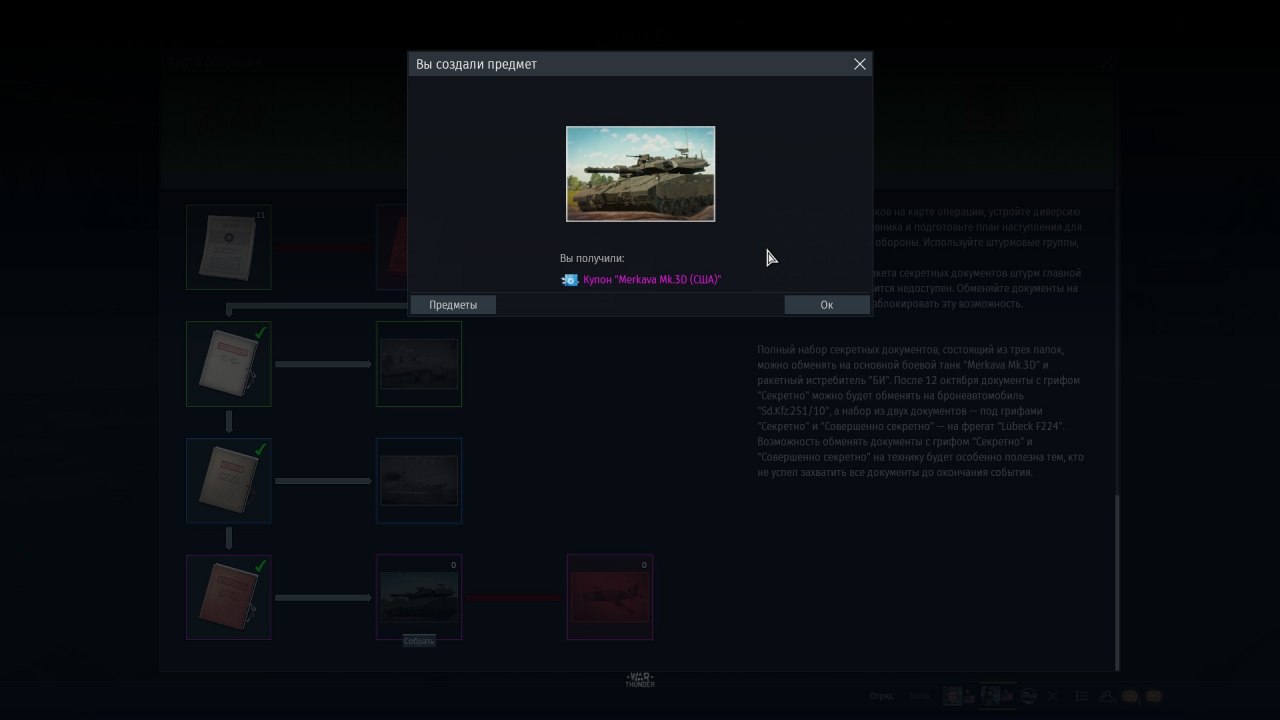Open the Купон "Merkava Mk.3D (США)" link
The height and width of the screenshot is (720, 1280).
click(652, 280)
